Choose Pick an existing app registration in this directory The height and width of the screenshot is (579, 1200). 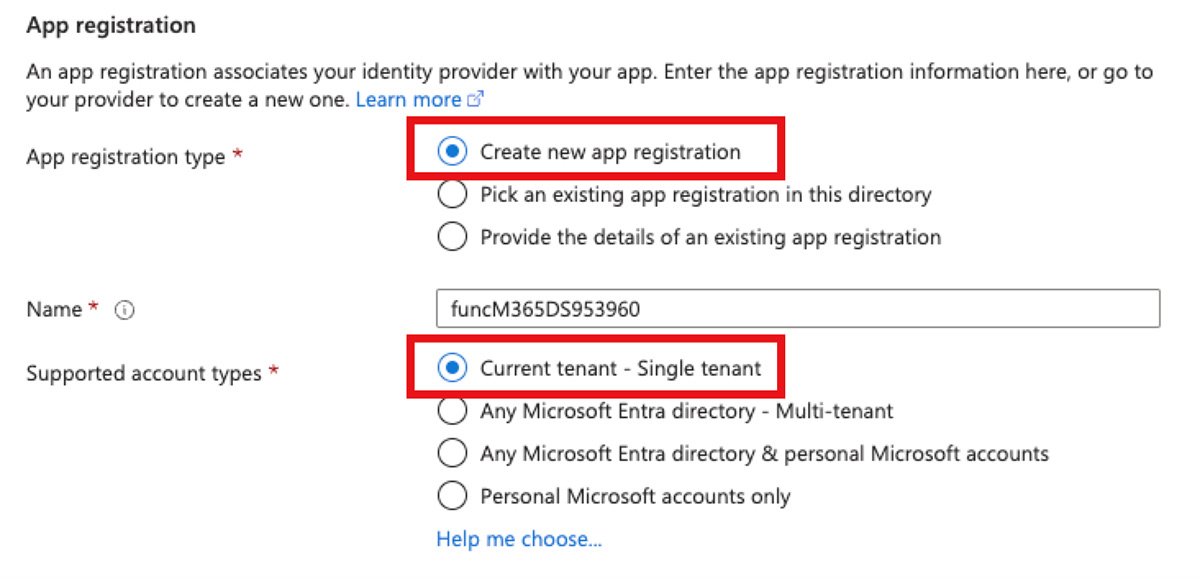click(452, 194)
